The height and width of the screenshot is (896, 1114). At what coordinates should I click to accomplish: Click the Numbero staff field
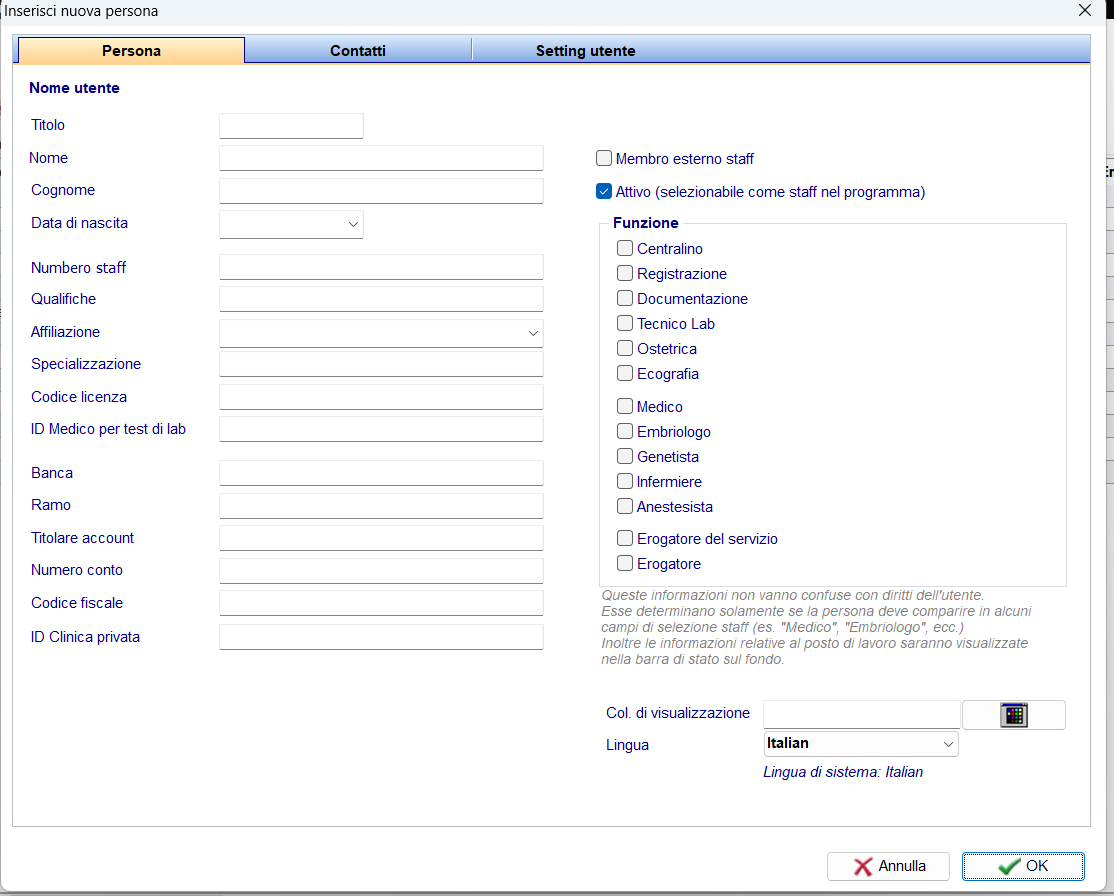[382, 267]
